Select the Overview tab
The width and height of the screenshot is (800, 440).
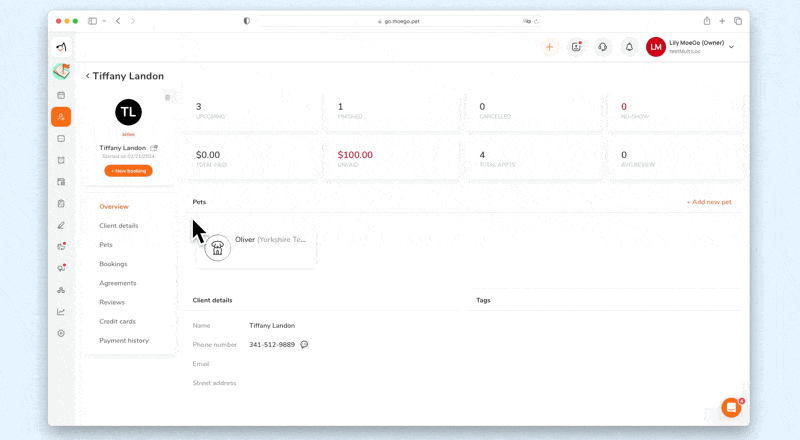click(x=114, y=207)
